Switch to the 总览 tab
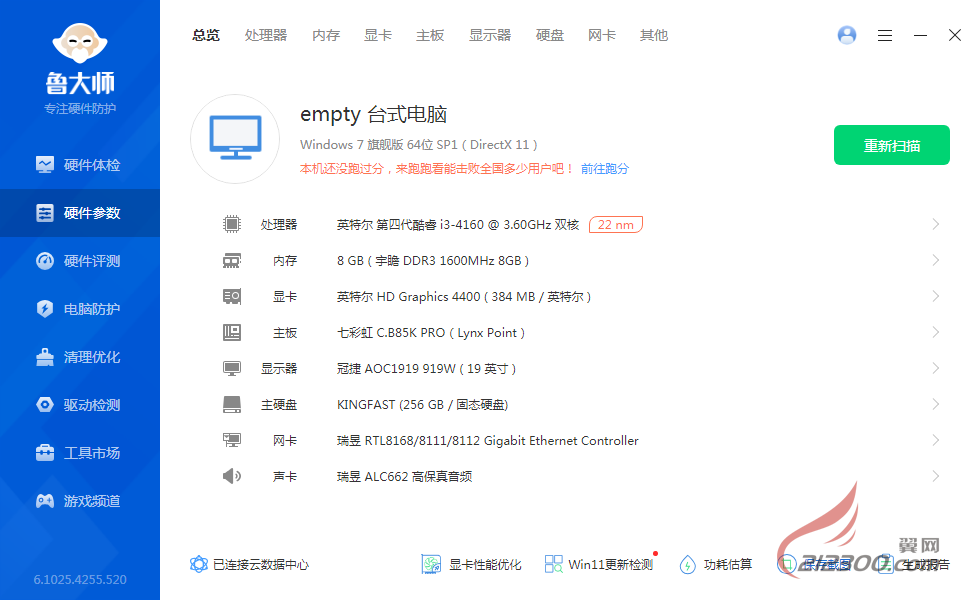 (x=206, y=36)
